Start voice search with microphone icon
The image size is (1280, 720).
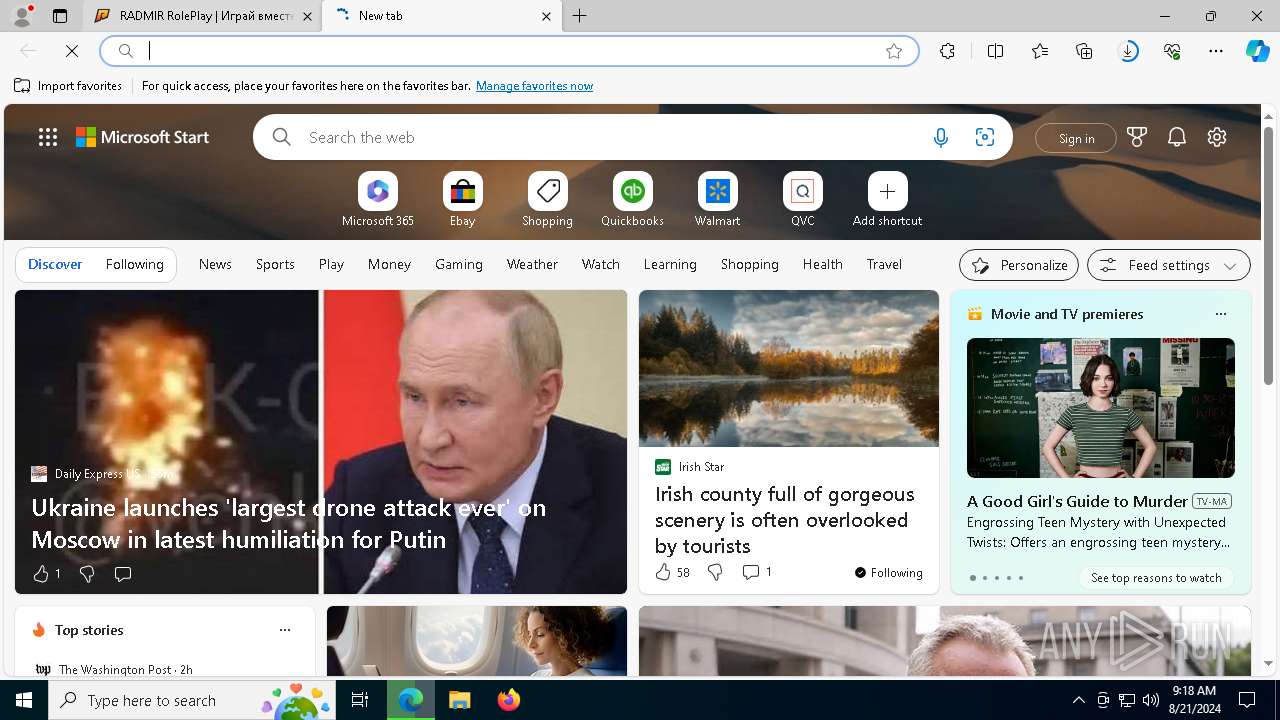(x=940, y=137)
